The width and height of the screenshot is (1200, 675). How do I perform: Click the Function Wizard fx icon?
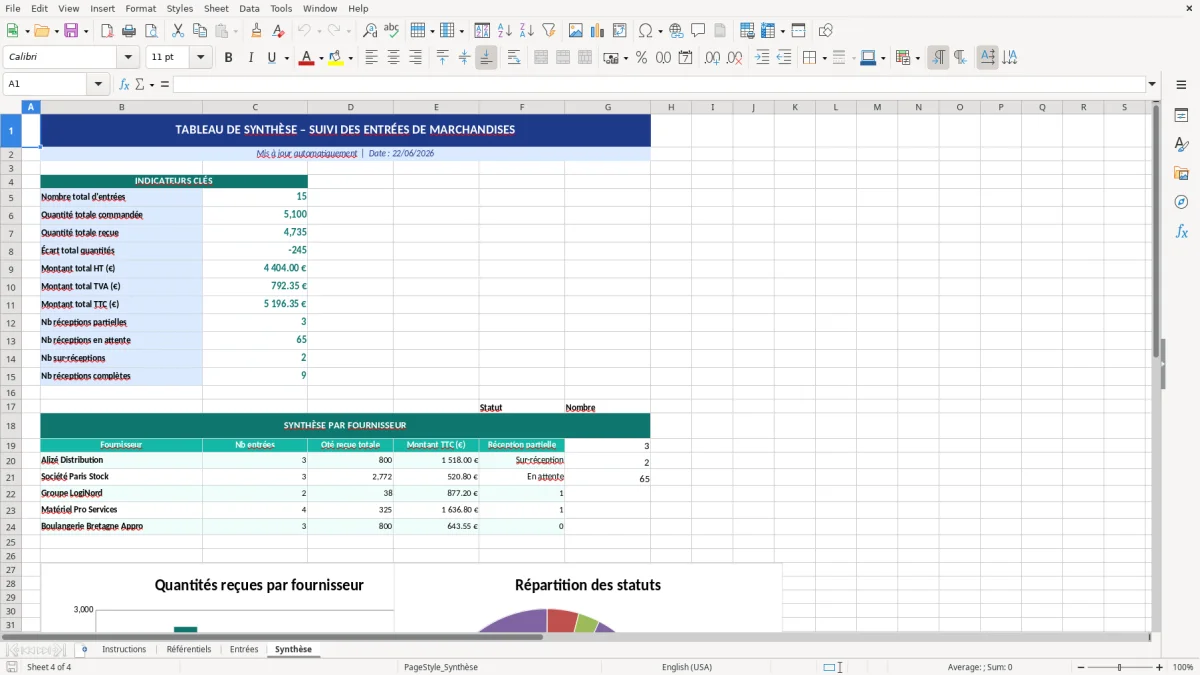(x=124, y=84)
